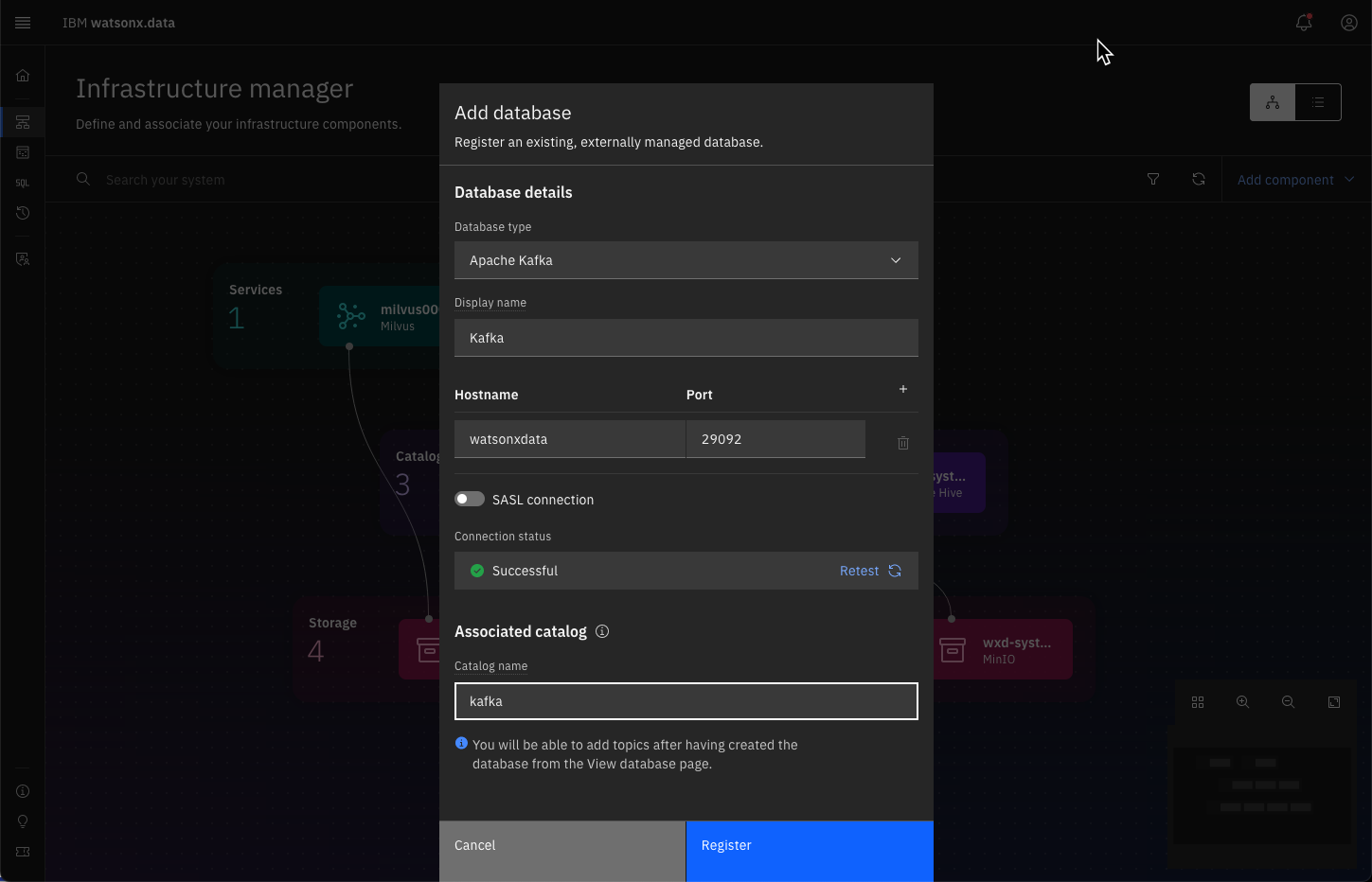
Task: Switch to topology view
Action: [1273, 102]
